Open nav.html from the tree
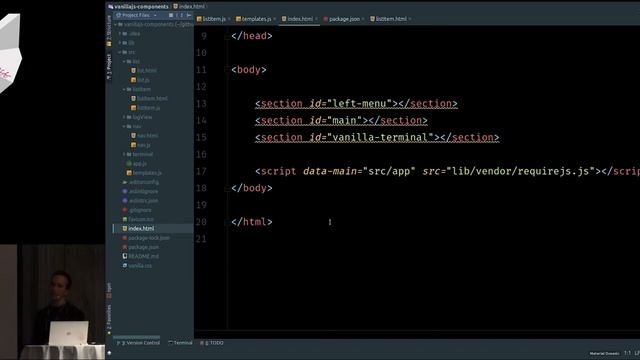This screenshot has width=640, height=360. (144, 136)
